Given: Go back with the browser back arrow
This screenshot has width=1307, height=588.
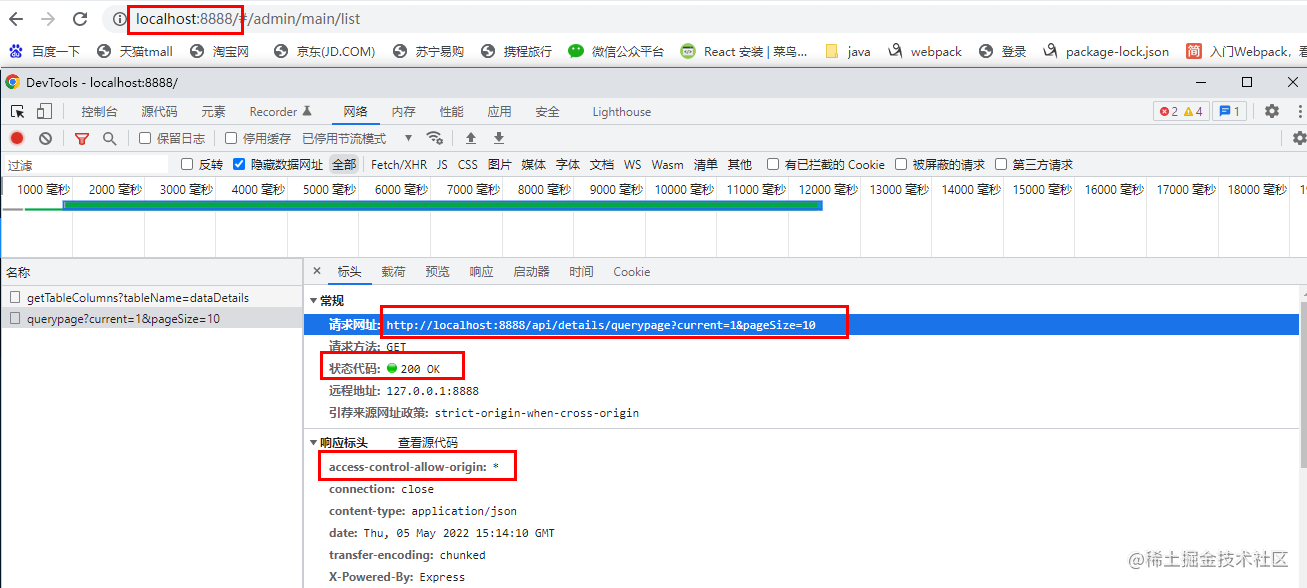Looking at the screenshot, I should (16, 19).
